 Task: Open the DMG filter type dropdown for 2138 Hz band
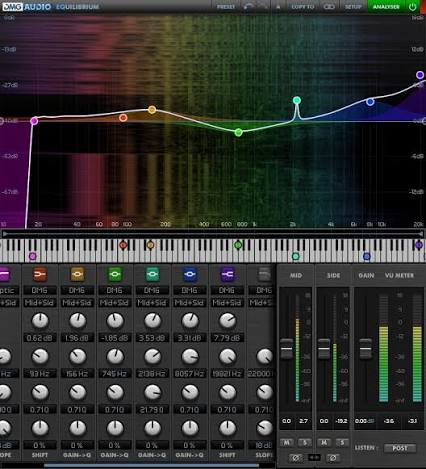pos(152,290)
